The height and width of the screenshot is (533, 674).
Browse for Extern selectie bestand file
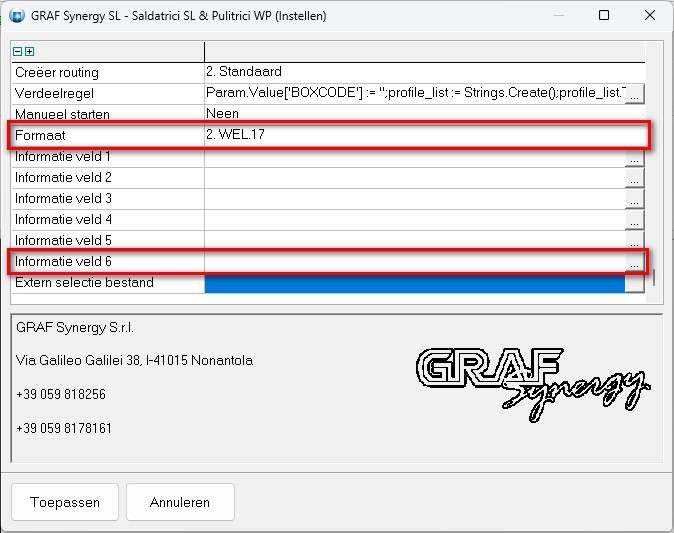[634, 283]
